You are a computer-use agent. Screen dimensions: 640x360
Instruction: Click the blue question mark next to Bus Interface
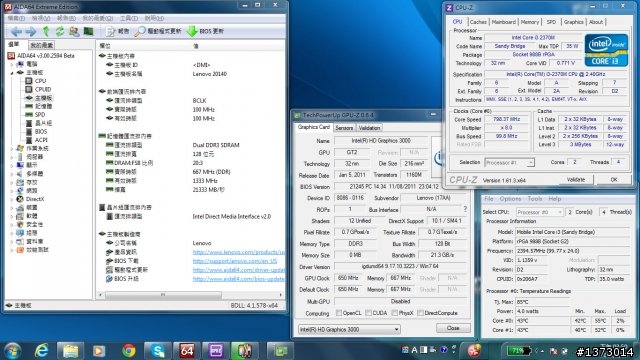[465, 209]
